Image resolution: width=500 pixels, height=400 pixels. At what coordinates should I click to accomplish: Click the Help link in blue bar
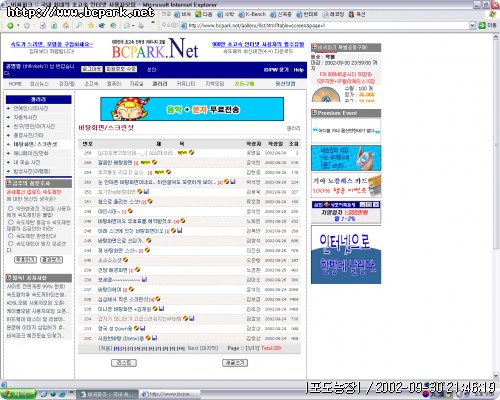(299, 70)
